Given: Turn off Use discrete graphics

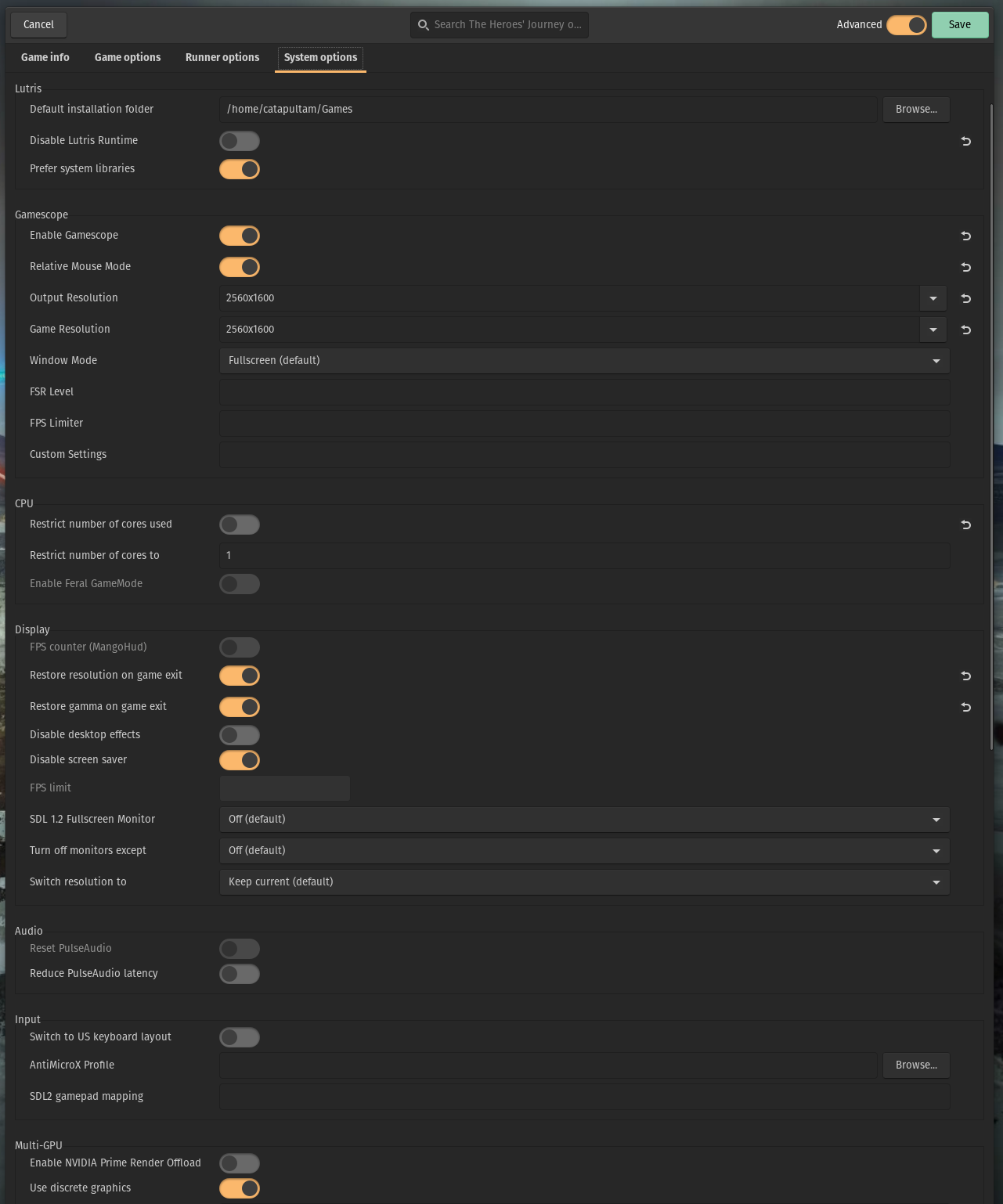Looking at the screenshot, I should (240, 1188).
